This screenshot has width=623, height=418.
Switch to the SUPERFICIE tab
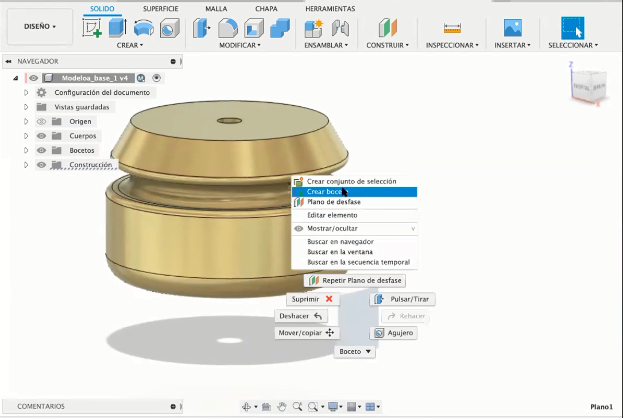(161, 8)
